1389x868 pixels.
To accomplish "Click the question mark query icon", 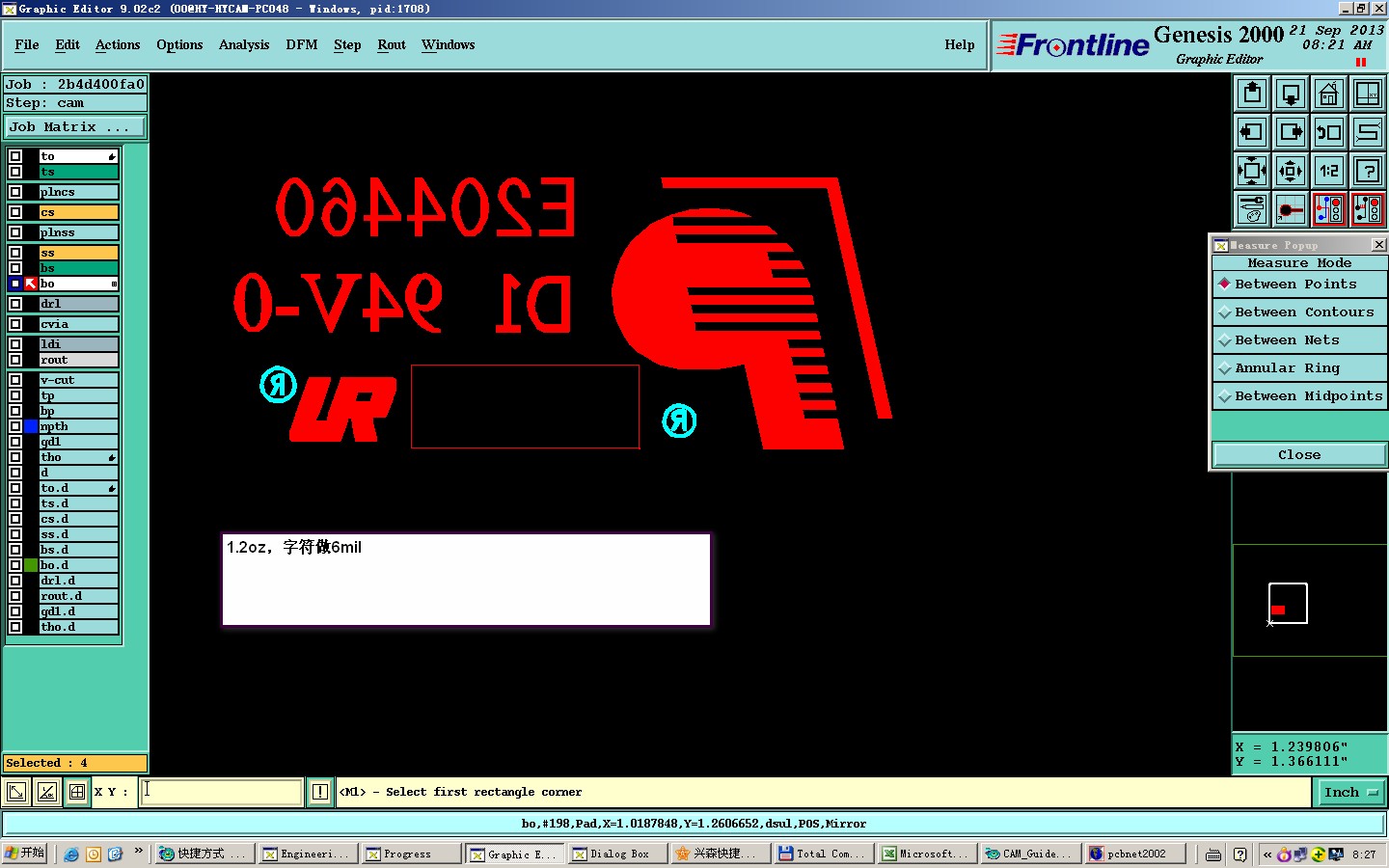I will tap(1368, 171).
